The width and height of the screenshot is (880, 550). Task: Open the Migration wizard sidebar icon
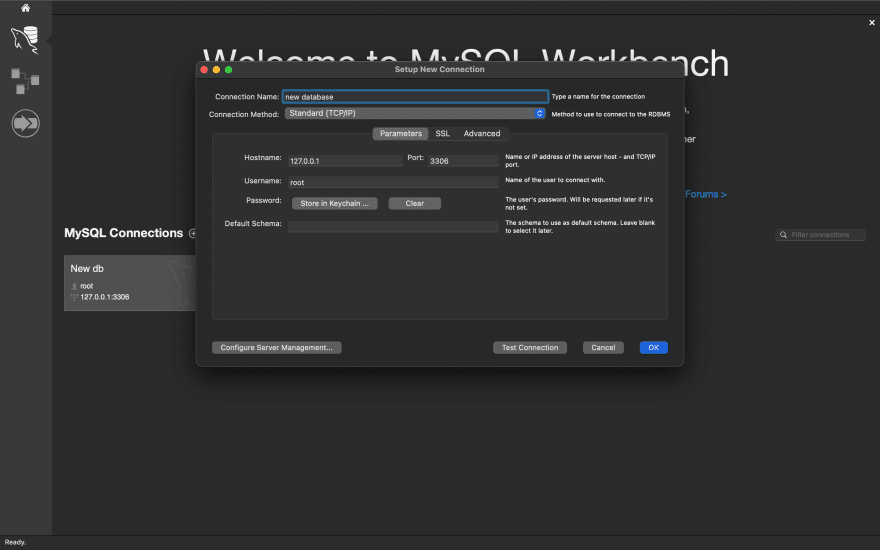(25, 123)
